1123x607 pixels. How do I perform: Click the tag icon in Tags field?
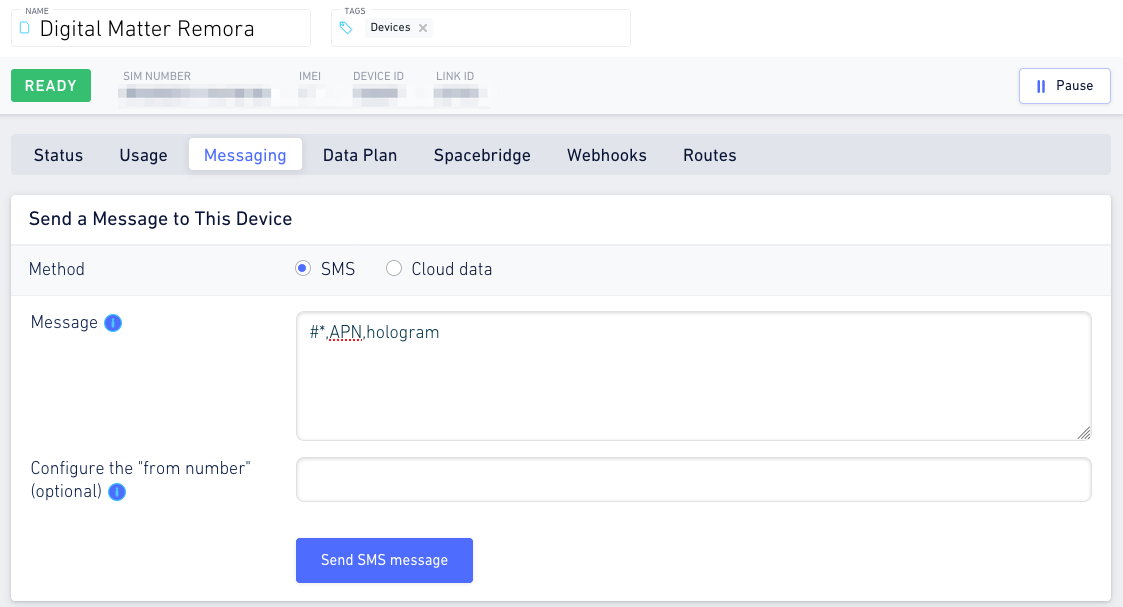(x=346, y=28)
